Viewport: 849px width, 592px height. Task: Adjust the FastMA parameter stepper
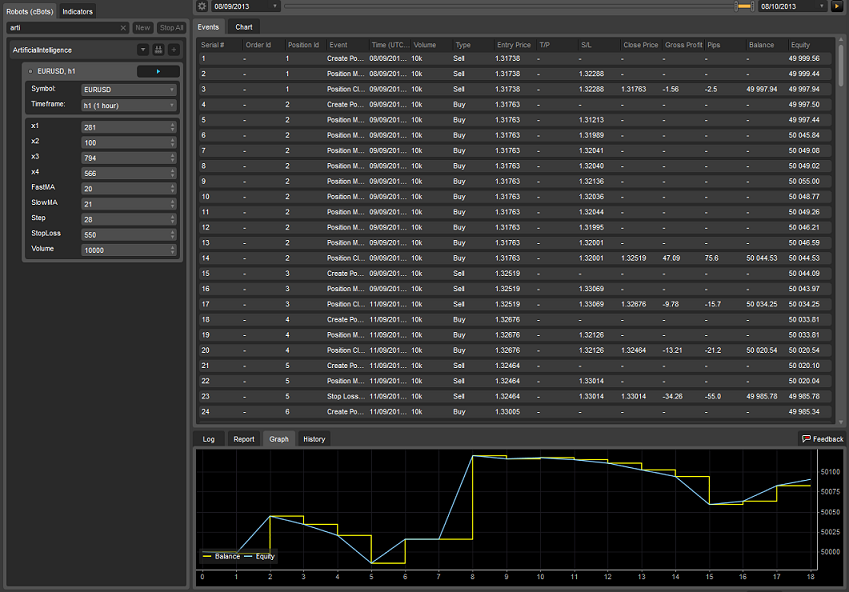[173, 189]
